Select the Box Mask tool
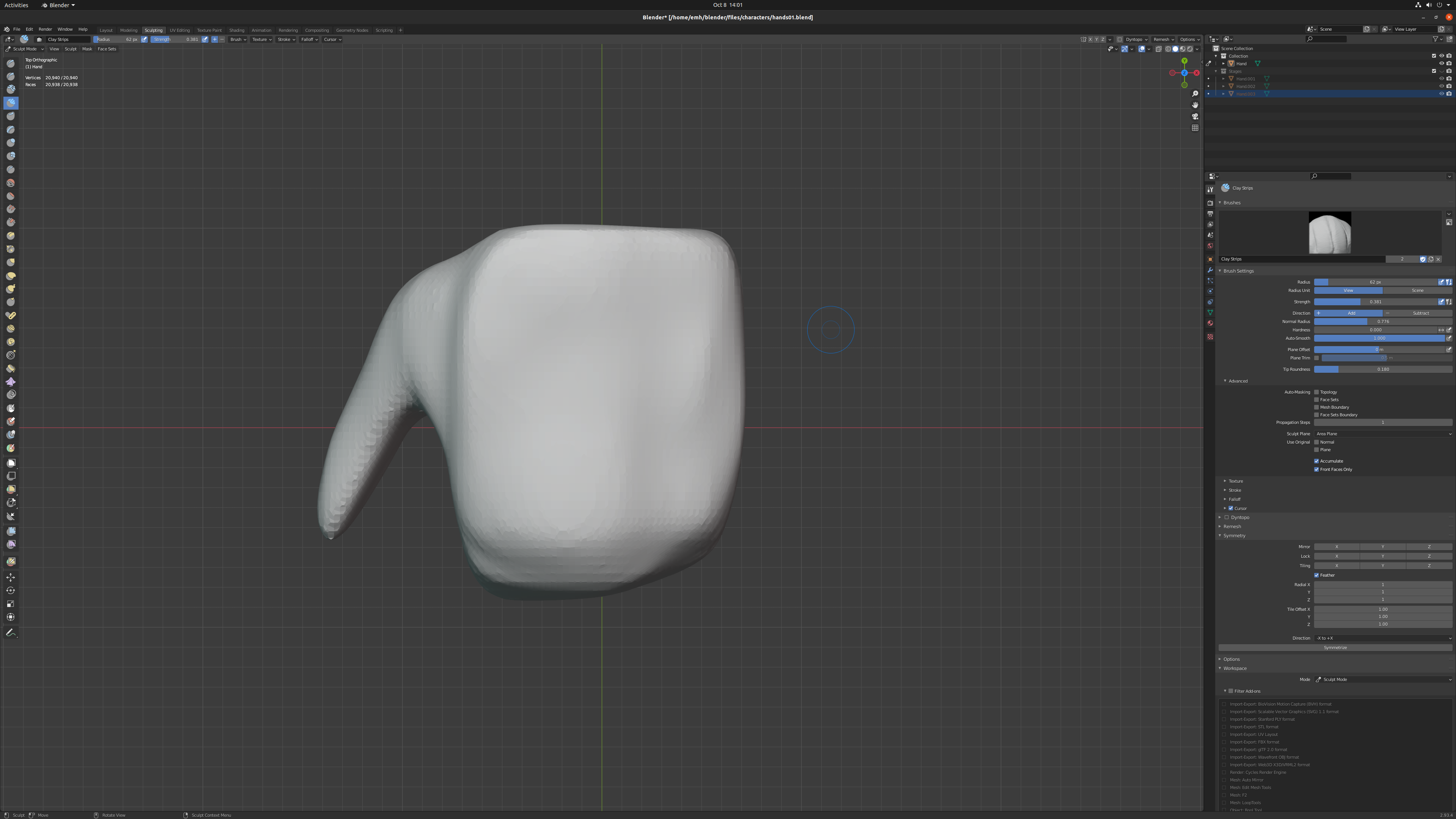1456x819 pixels. point(11,463)
